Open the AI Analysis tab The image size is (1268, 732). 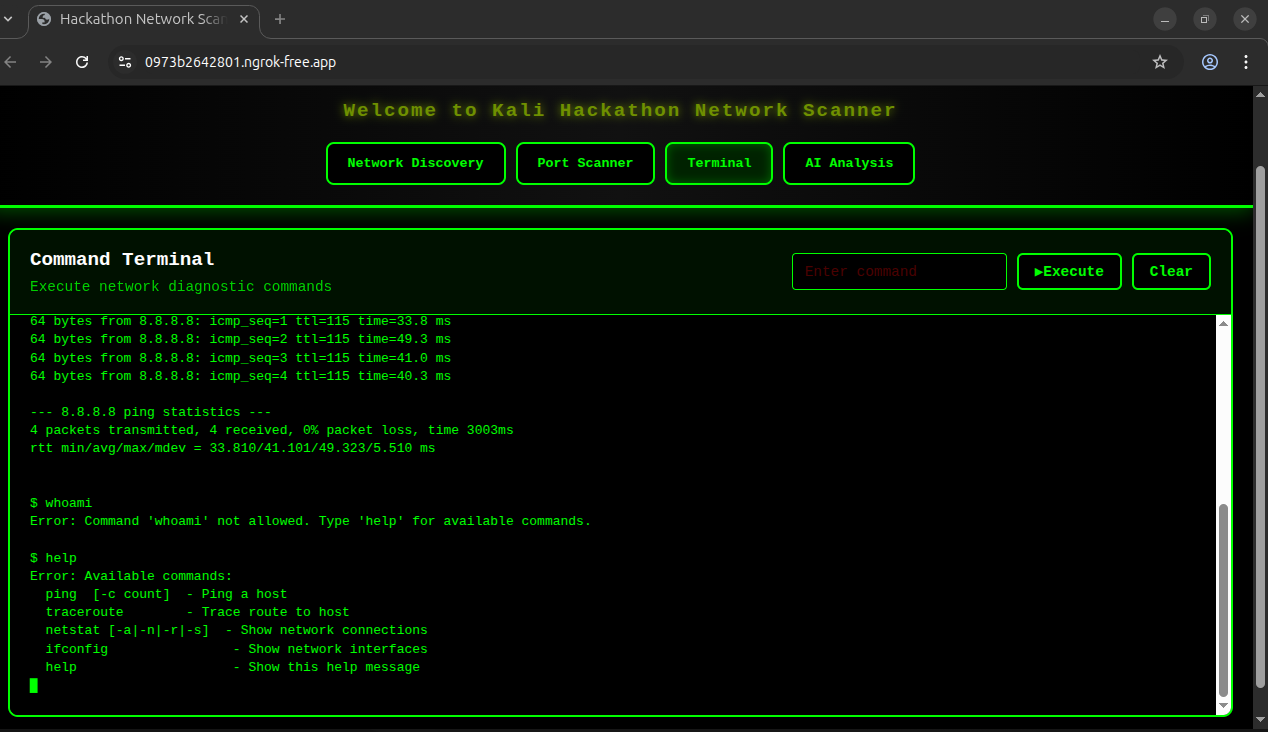pos(849,163)
